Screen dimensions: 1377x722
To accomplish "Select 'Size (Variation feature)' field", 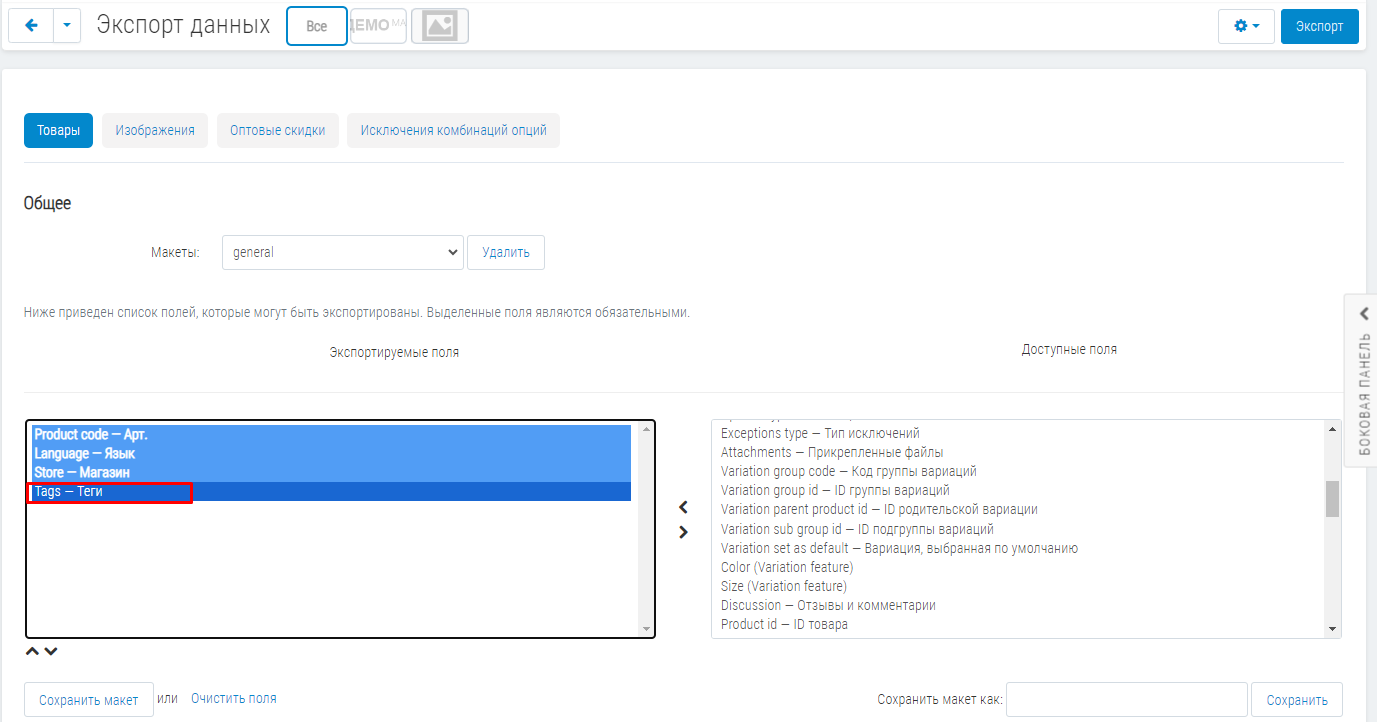I will point(1018,586).
